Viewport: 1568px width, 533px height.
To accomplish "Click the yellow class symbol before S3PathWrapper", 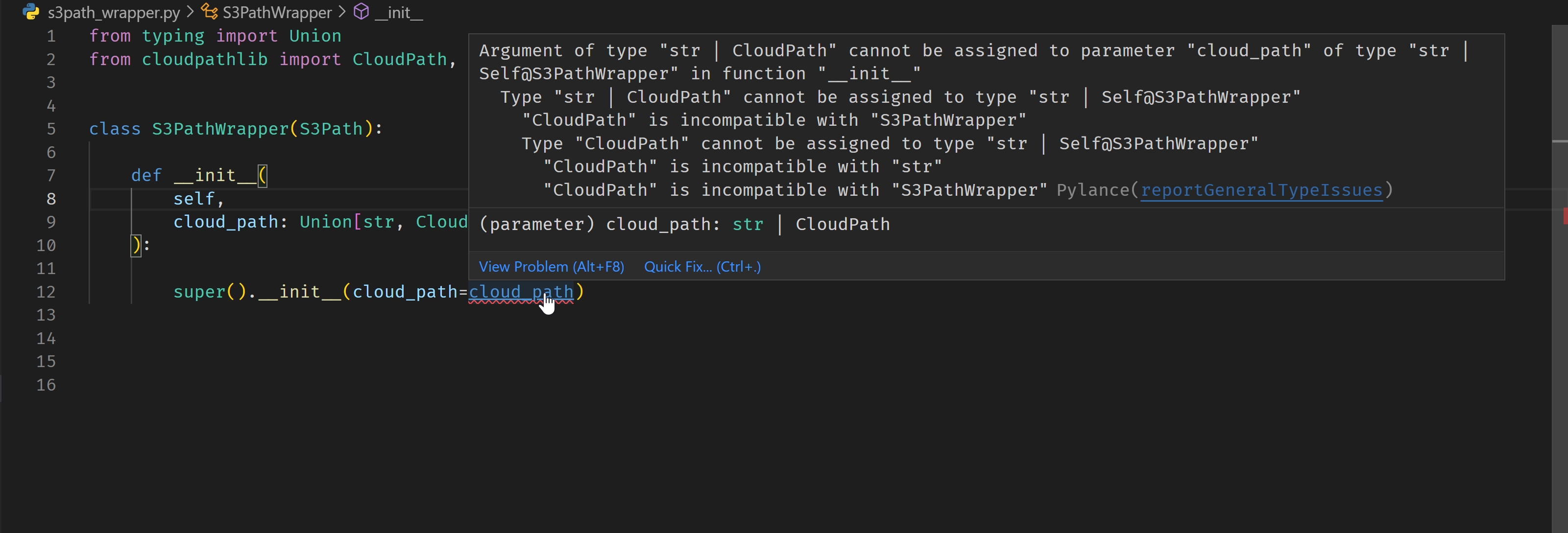I will [210, 12].
